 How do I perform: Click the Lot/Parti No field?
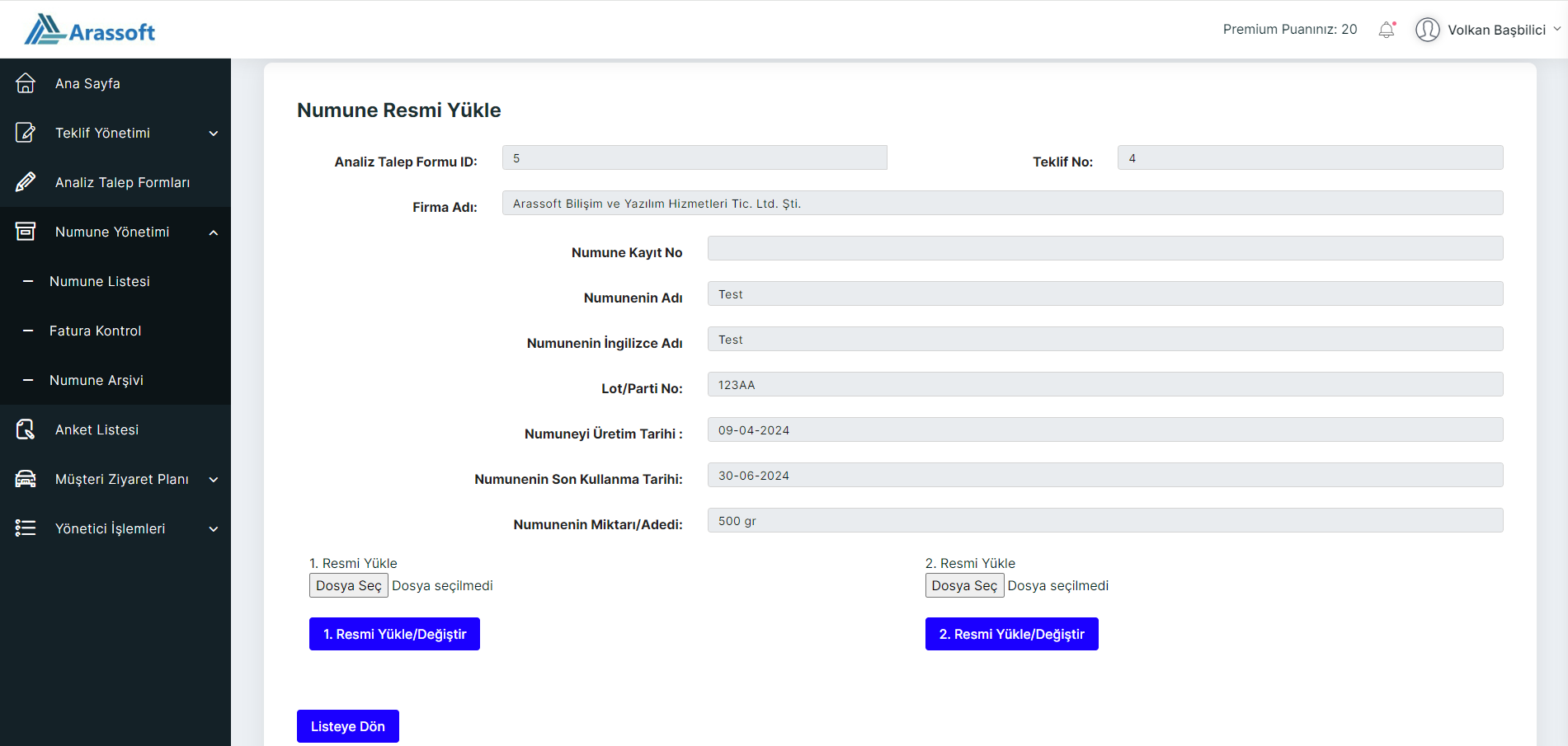tap(1105, 384)
